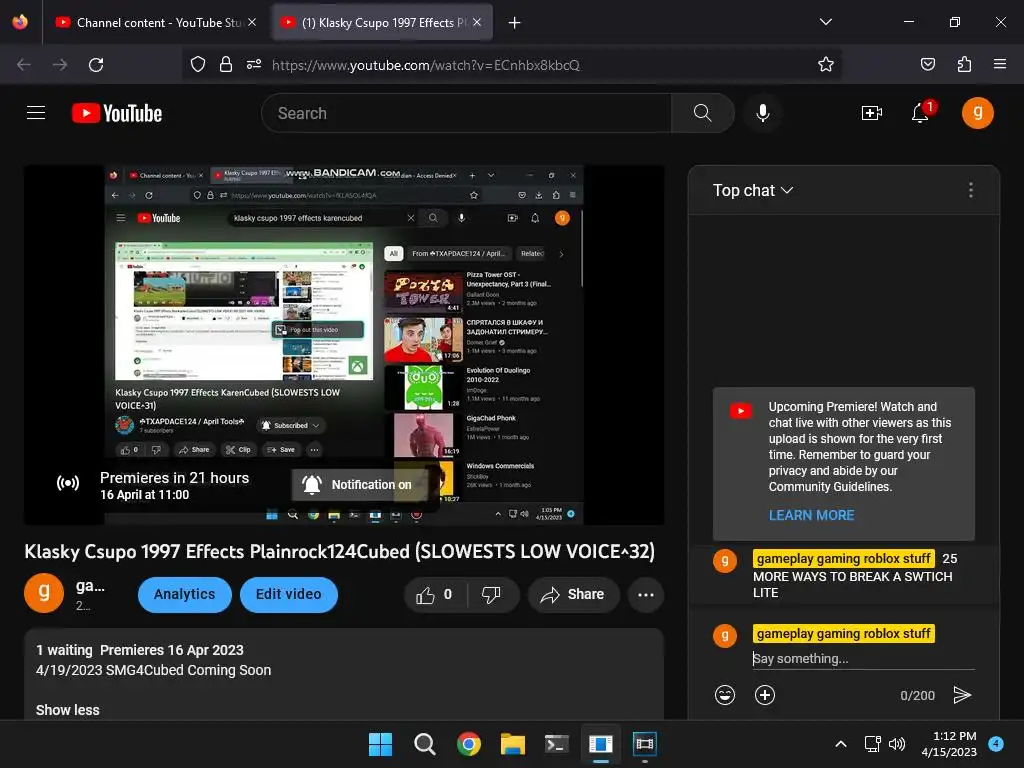This screenshot has width=1024, height=768.
Task: Click Firefox account icon at top left
Action: tap(20, 22)
